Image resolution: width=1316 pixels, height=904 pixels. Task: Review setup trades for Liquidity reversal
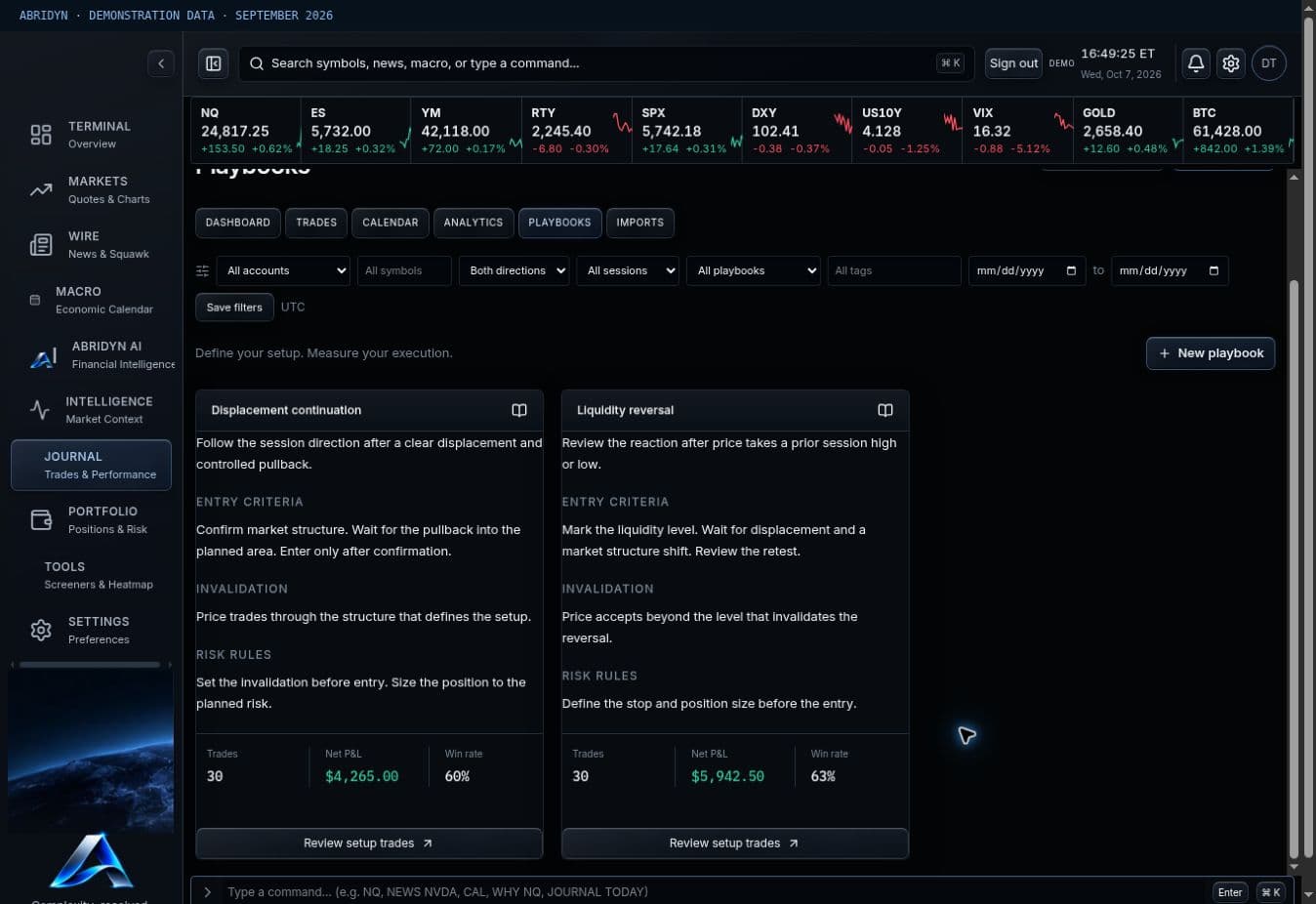pos(735,843)
